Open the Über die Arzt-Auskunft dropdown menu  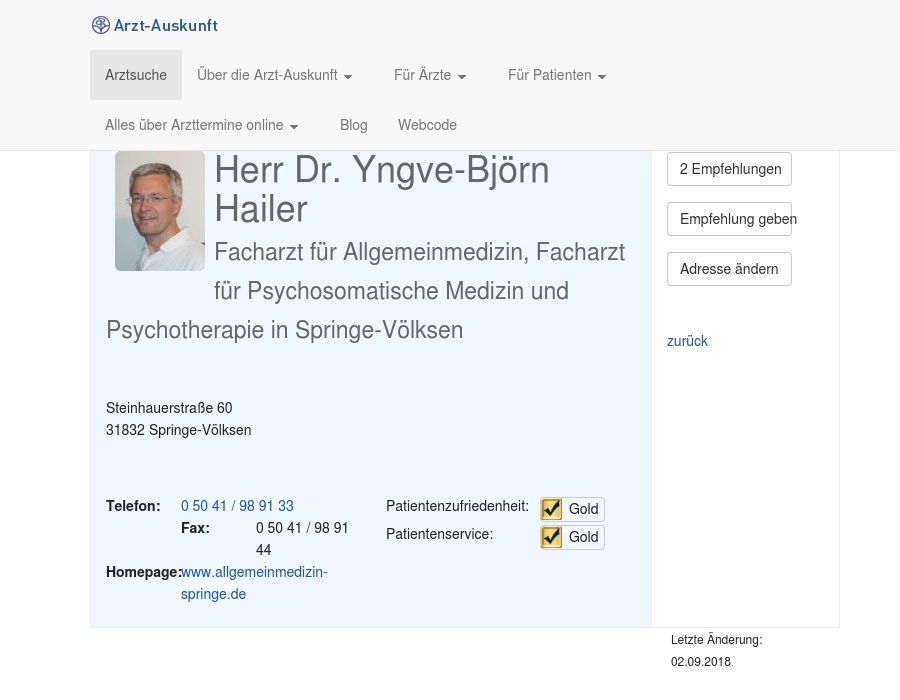(x=267, y=75)
